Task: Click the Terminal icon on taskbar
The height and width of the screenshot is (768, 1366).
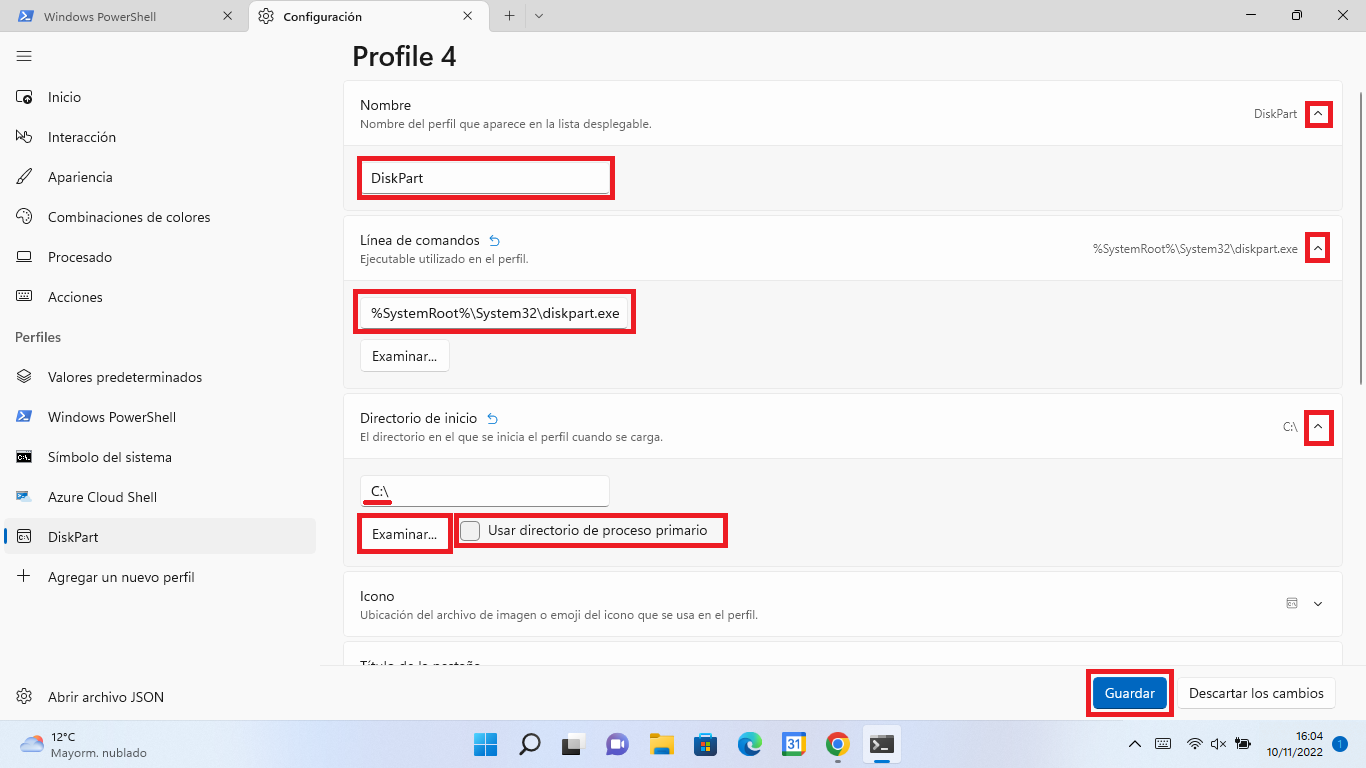Action: [x=882, y=744]
